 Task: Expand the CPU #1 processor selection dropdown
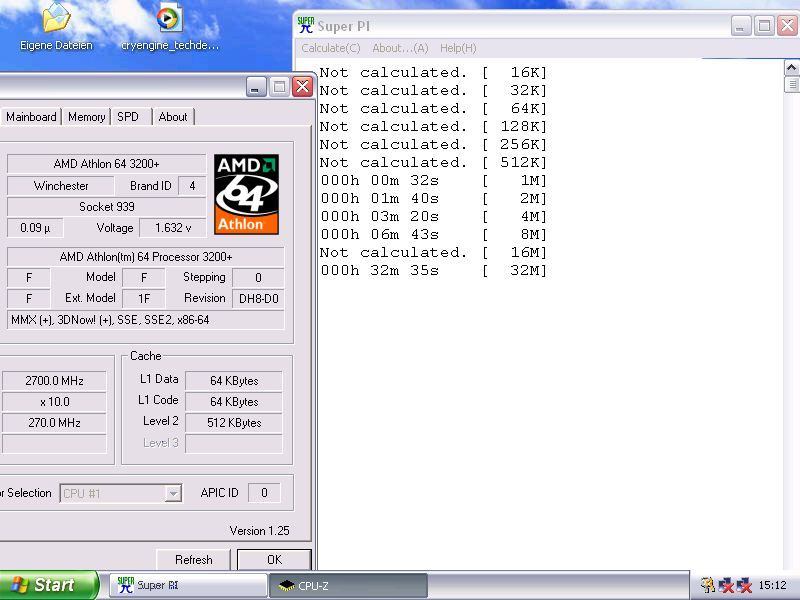[173, 493]
